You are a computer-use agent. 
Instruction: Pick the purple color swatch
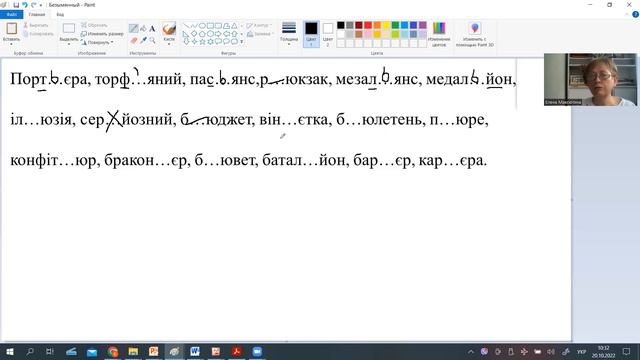[x=422, y=25]
